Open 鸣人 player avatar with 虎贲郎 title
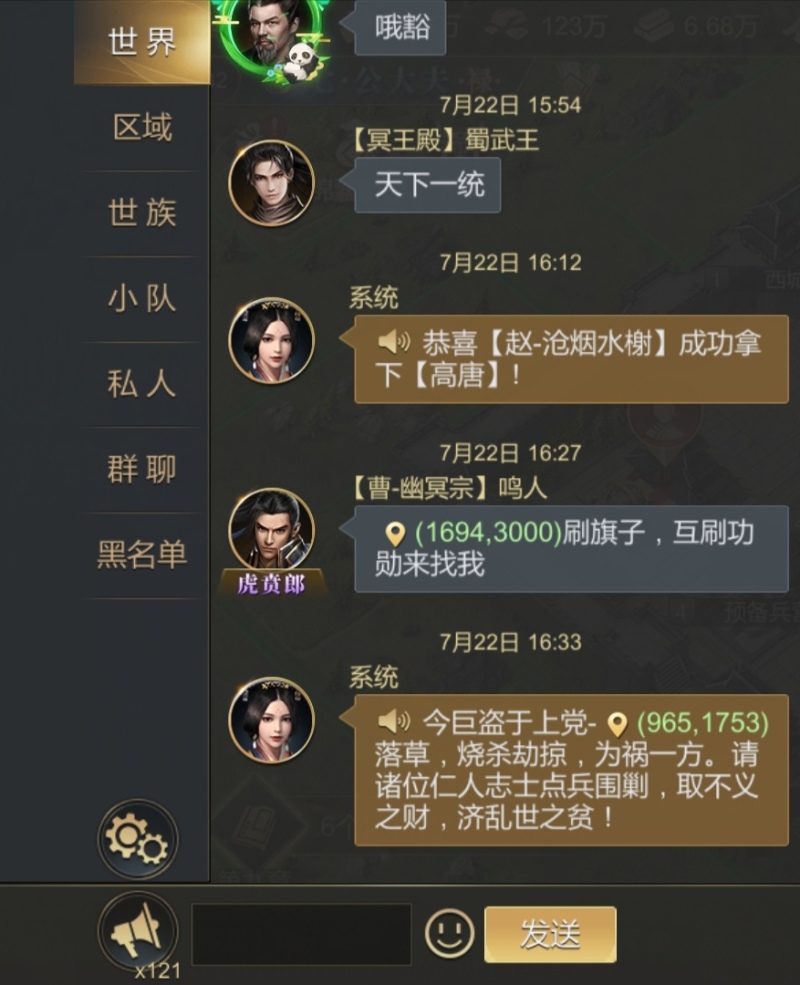 [271, 539]
